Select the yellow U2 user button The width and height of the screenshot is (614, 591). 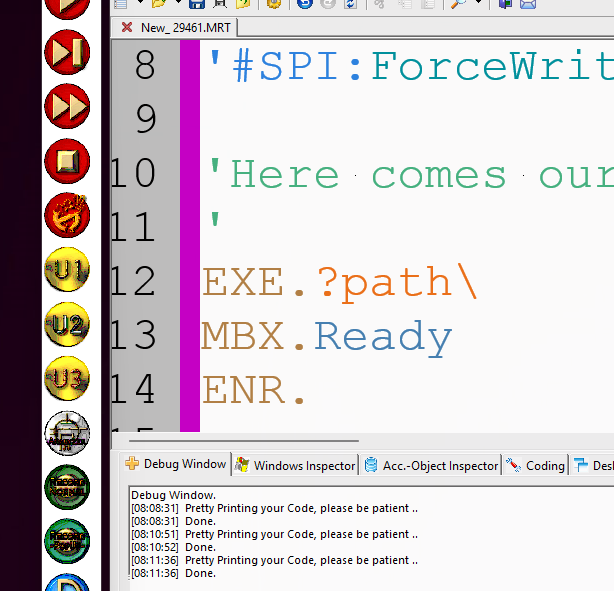[67, 324]
